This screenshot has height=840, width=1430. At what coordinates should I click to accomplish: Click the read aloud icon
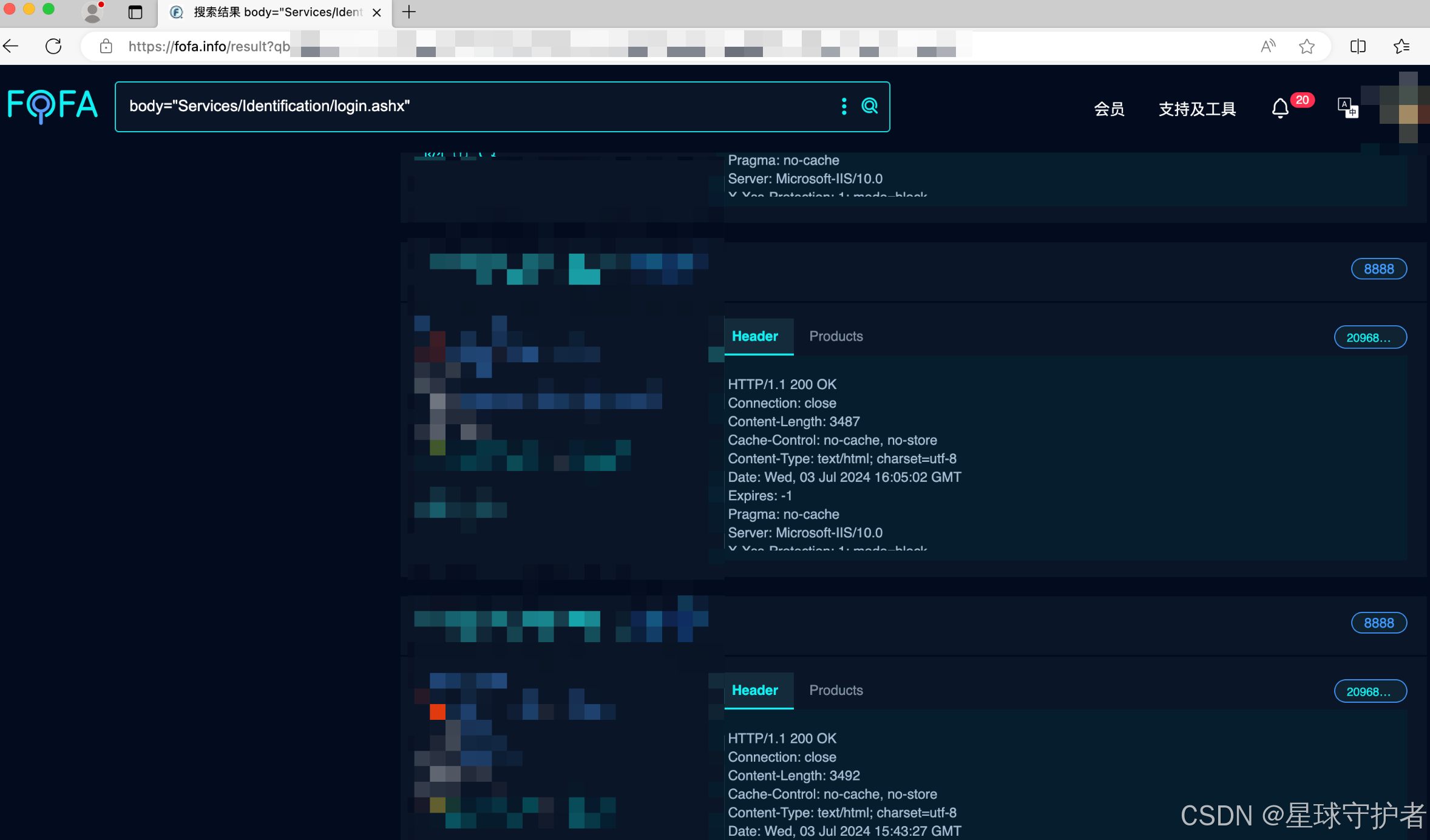click(x=1268, y=46)
